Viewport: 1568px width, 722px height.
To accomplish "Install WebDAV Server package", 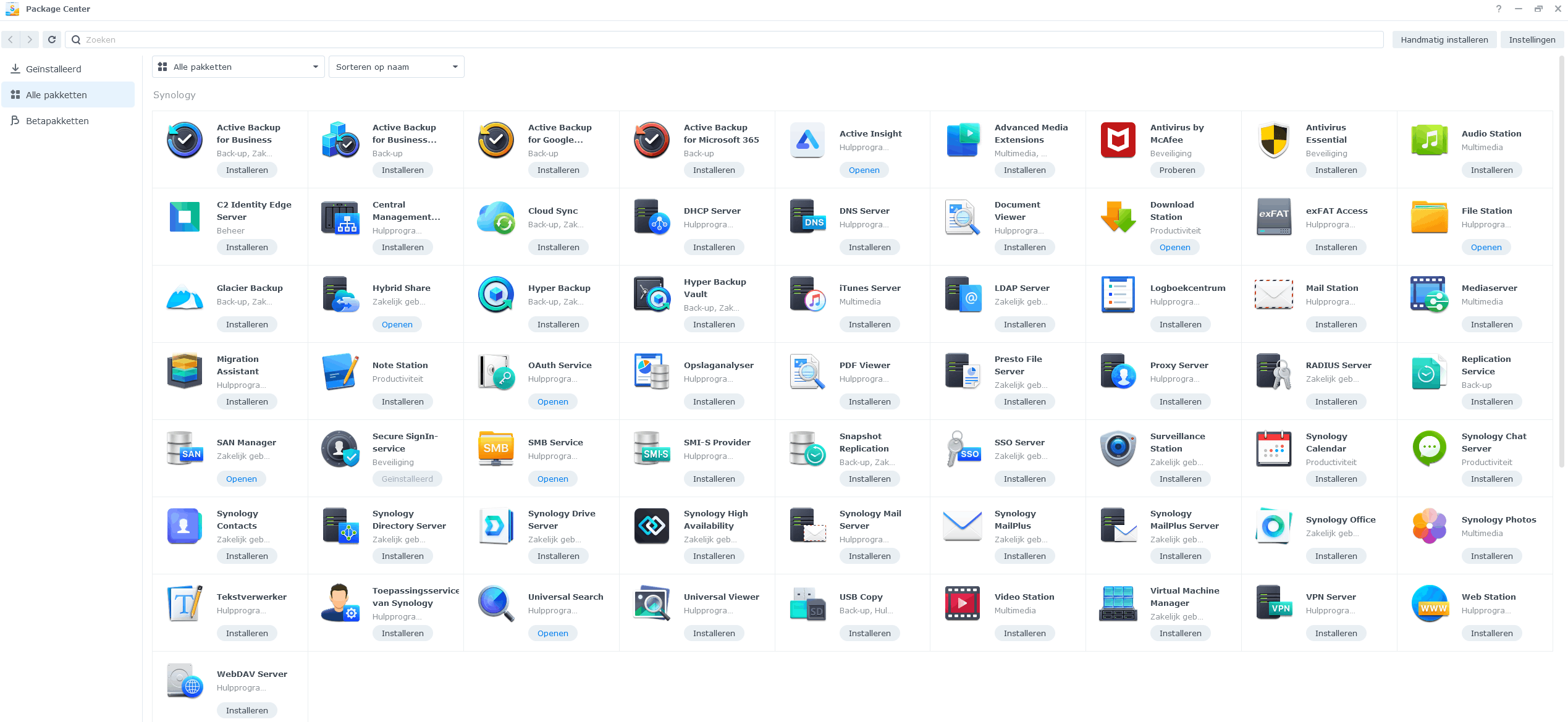I will pyautogui.click(x=247, y=710).
